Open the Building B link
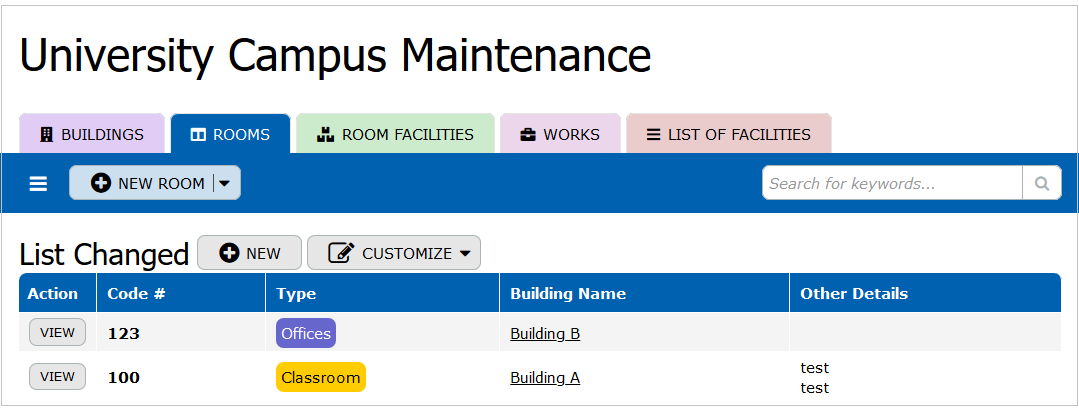The width and height of the screenshot is (1079, 408). point(545,334)
